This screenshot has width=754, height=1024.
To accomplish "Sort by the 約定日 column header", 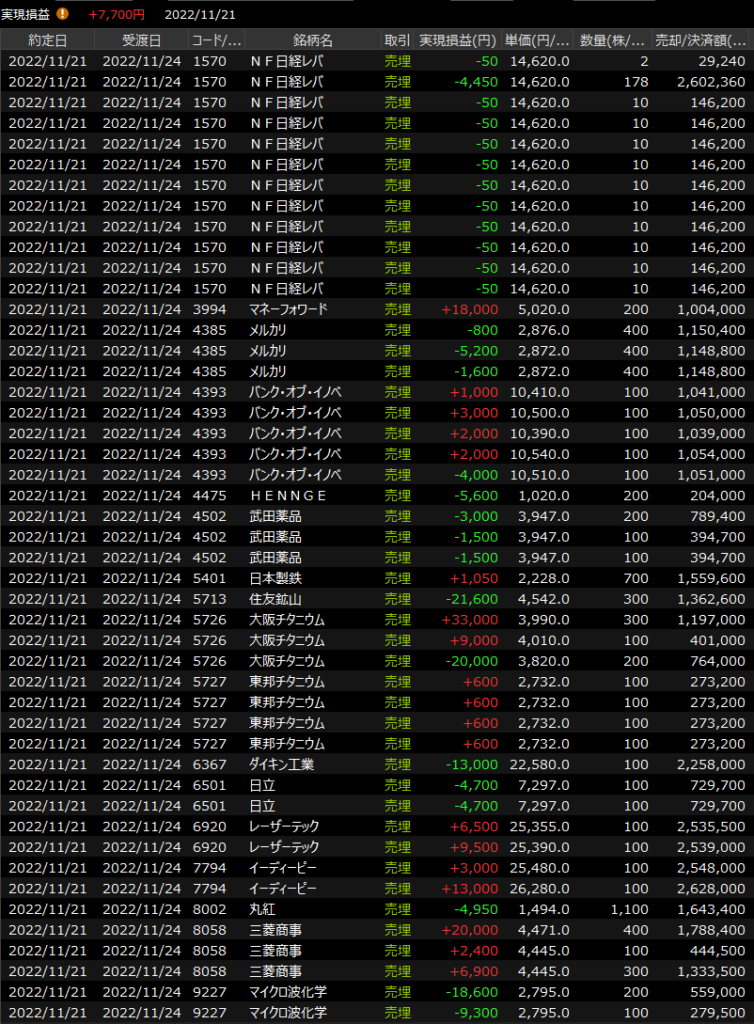I will [x=48, y=40].
